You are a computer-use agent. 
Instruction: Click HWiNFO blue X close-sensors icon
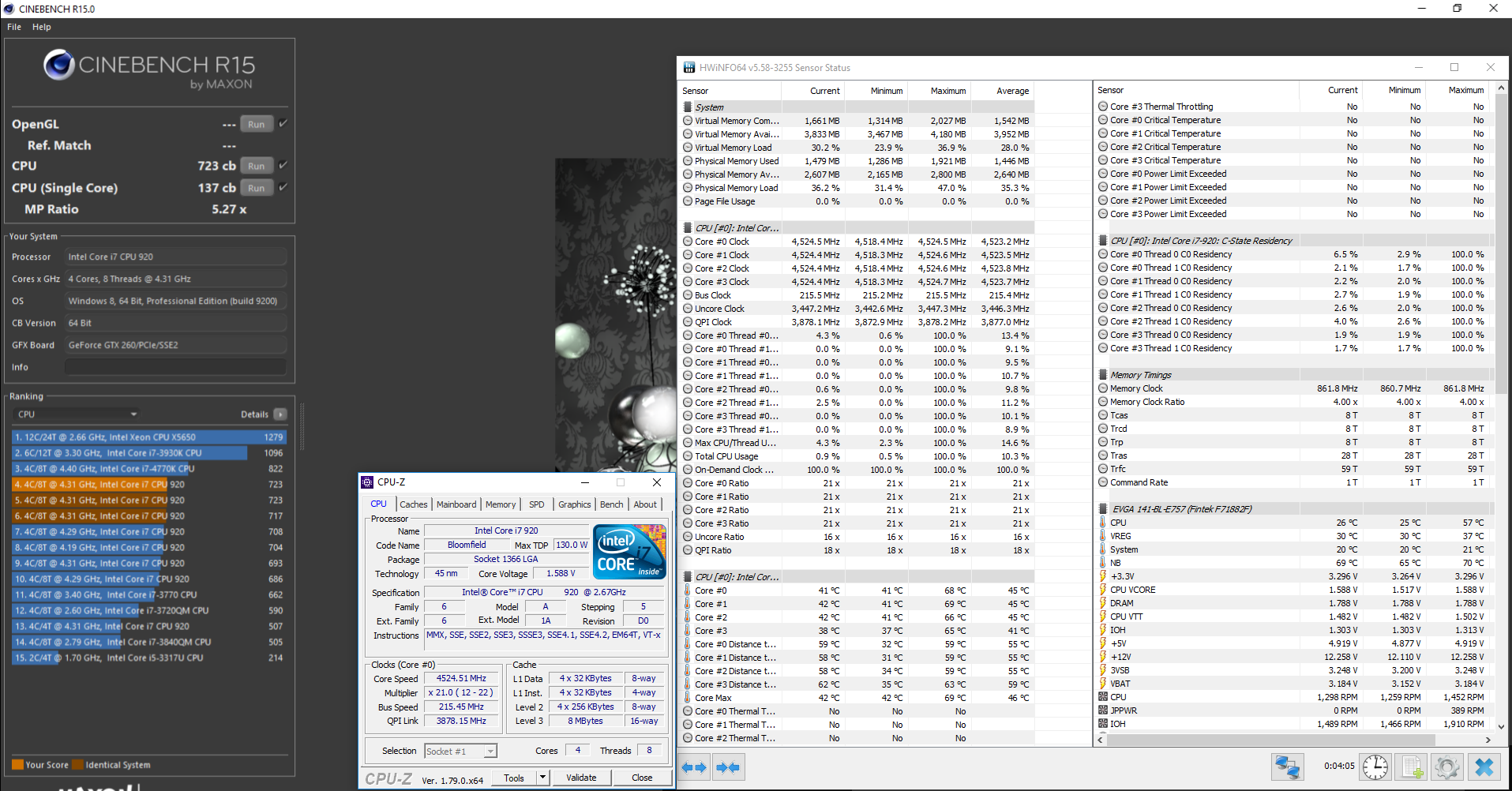[1484, 767]
